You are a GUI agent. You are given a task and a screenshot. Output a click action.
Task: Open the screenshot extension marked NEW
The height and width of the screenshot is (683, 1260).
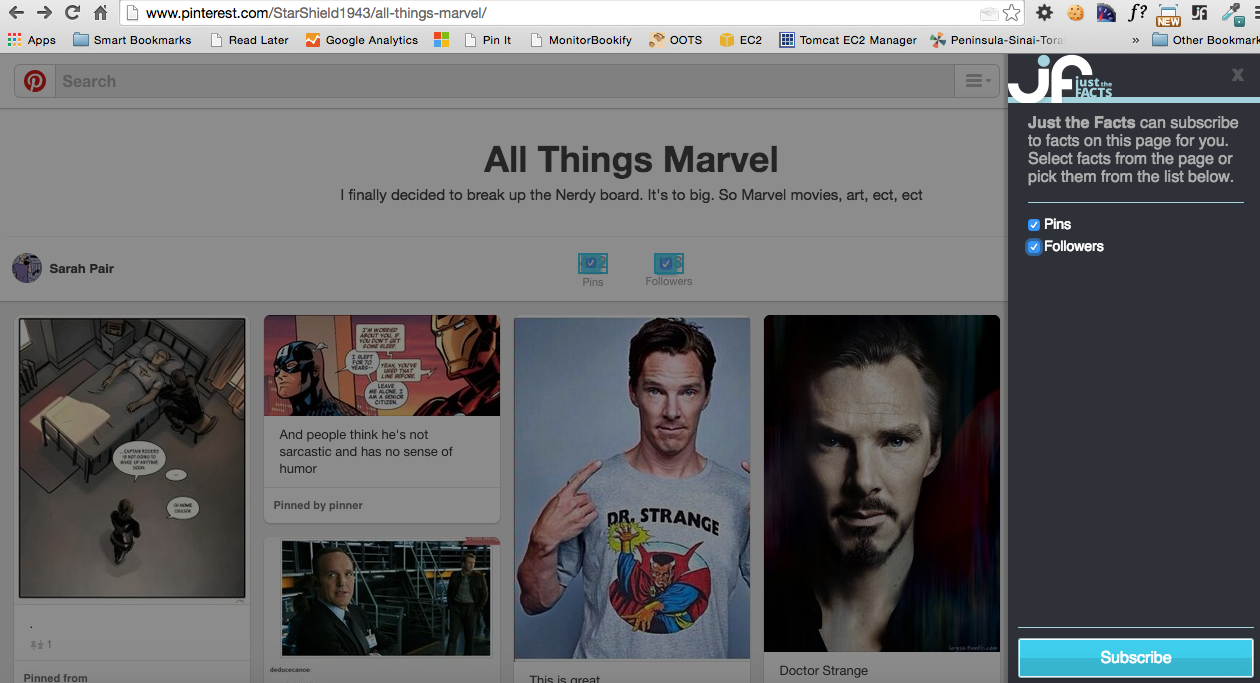tap(1168, 14)
